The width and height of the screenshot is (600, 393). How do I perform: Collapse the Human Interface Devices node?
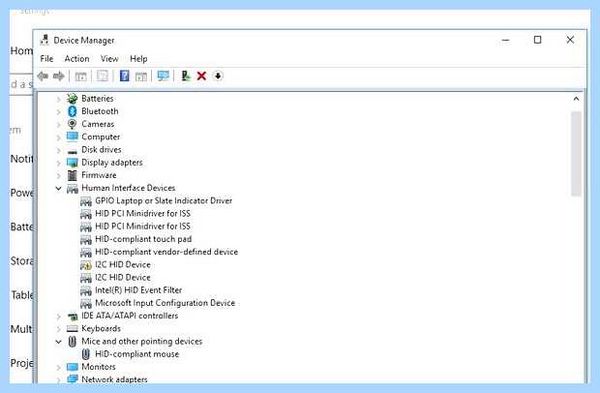59,188
